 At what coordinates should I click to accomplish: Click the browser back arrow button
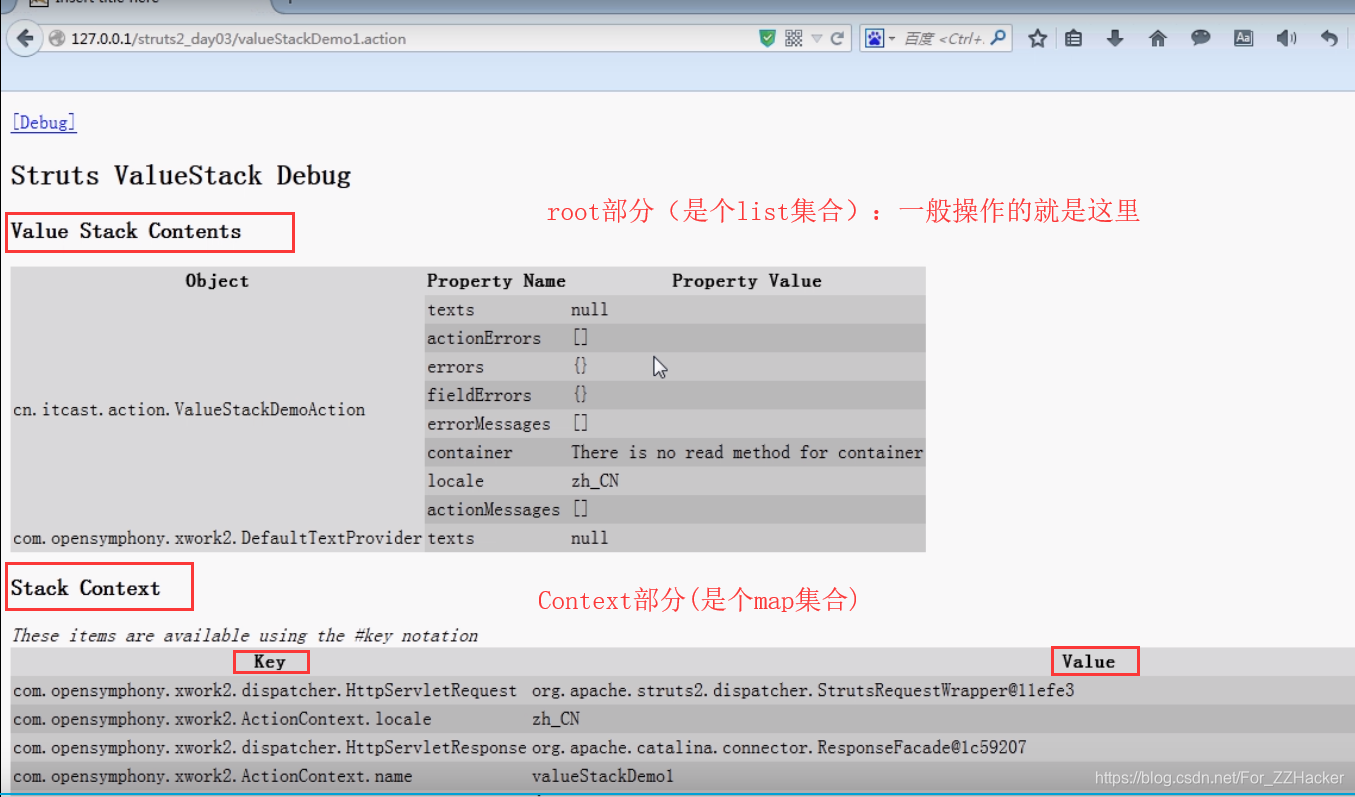point(26,39)
